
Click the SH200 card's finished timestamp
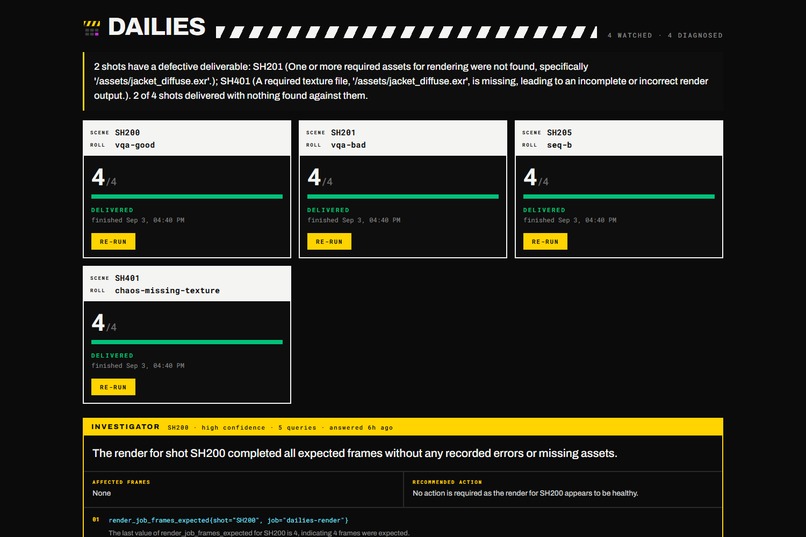138,220
